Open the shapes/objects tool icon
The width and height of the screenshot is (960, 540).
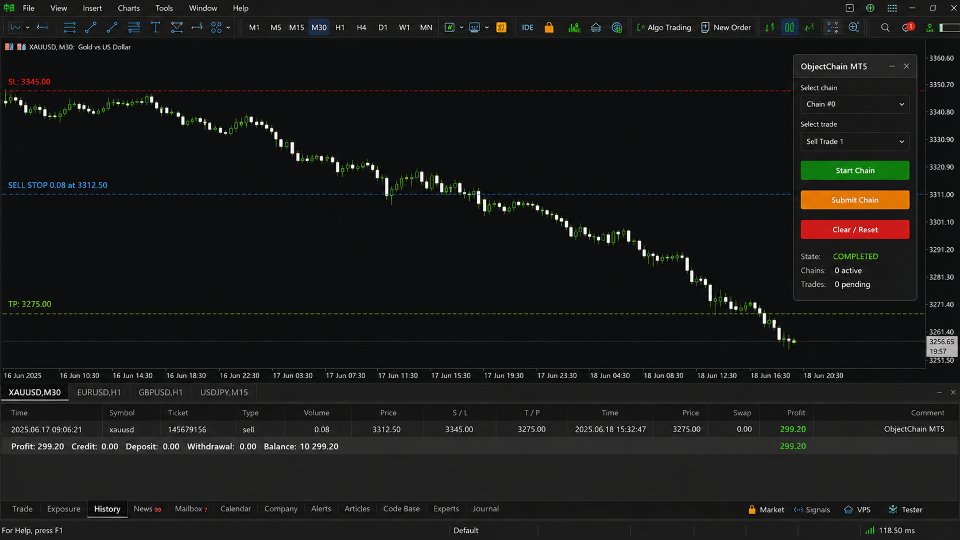216,27
